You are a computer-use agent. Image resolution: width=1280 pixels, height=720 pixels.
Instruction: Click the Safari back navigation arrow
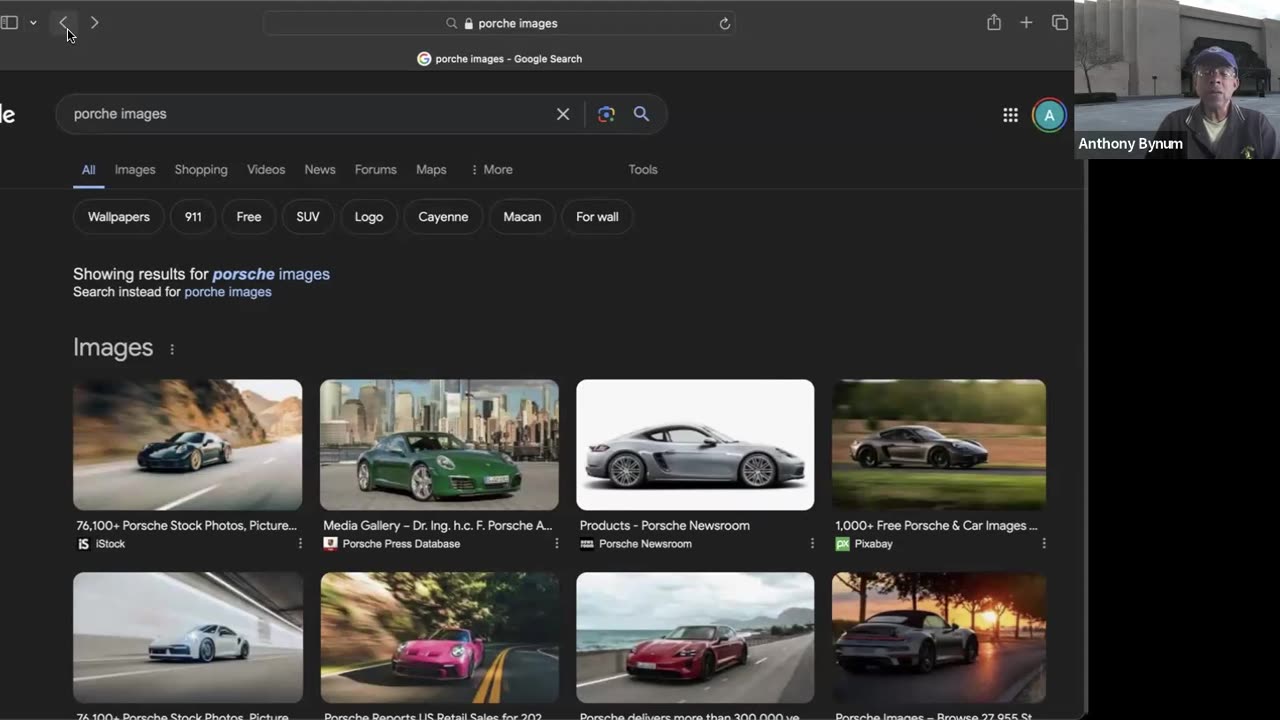point(63,23)
